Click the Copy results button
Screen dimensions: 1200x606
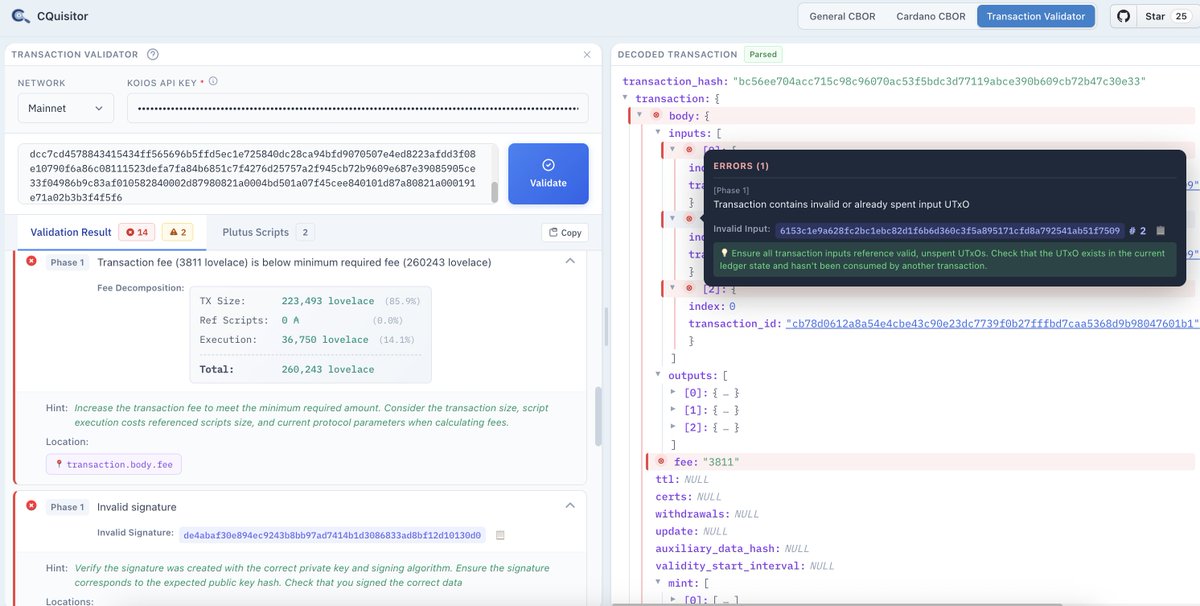(565, 232)
